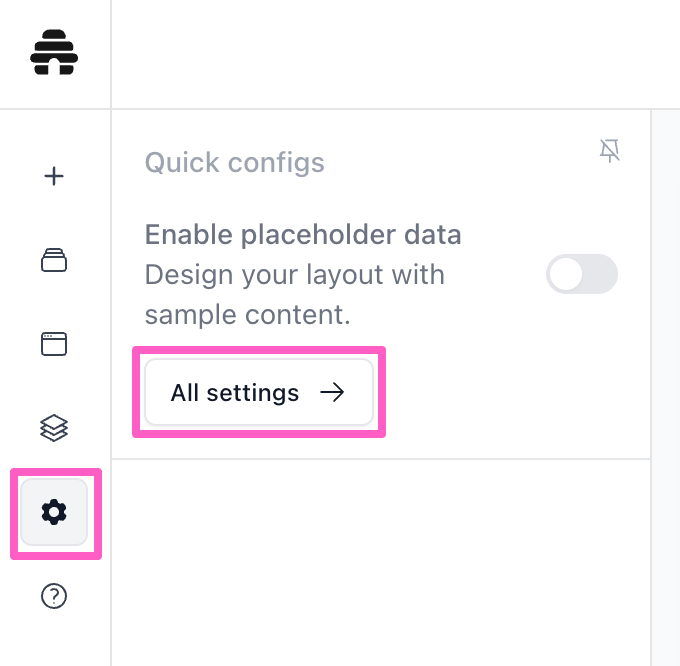The height and width of the screenshot is (666, 680).
Task: Open the layers icon in sidebar
Action: click(x=54, y=428)
